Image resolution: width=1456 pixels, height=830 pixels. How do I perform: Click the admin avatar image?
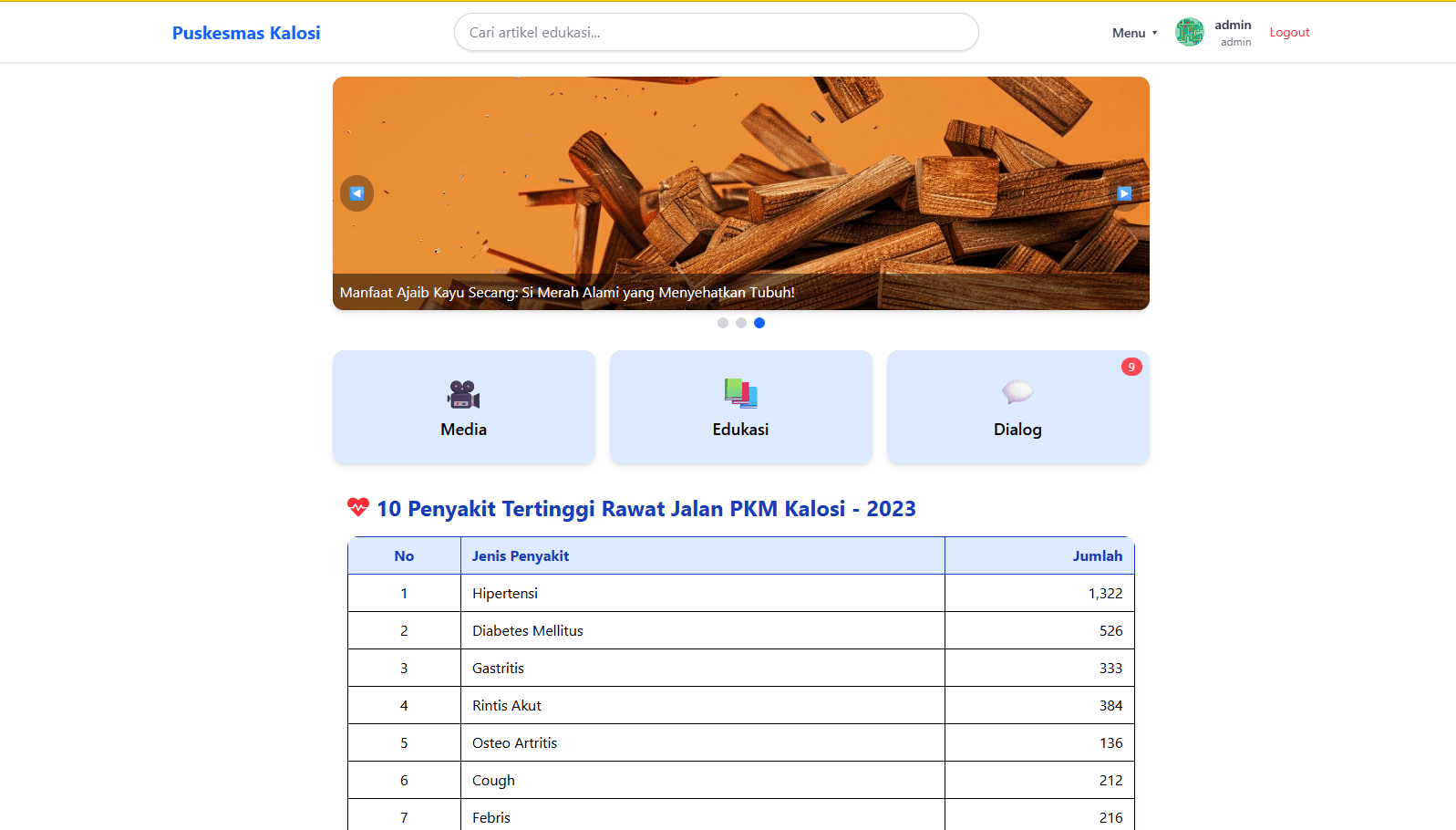coord(1189,32)
